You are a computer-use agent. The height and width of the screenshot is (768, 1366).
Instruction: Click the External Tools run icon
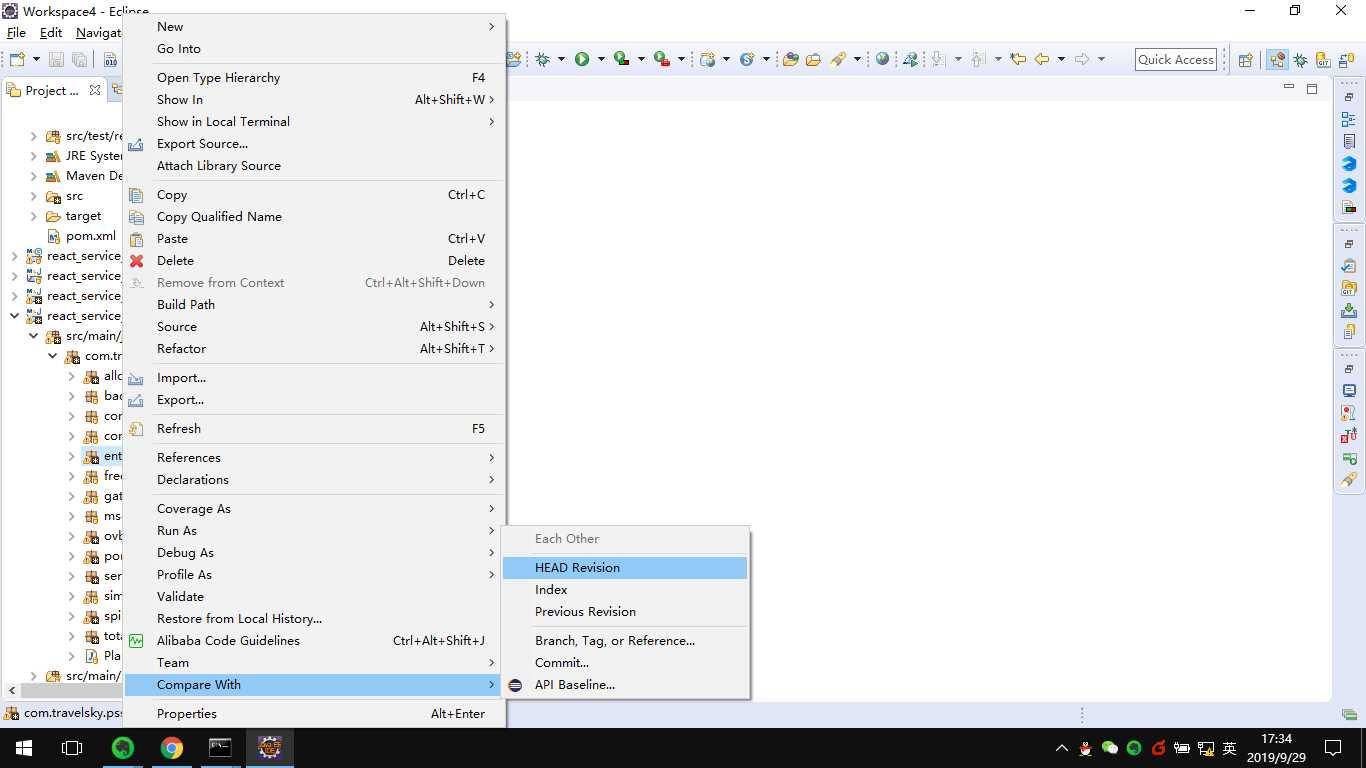click(x=661, y=59)
